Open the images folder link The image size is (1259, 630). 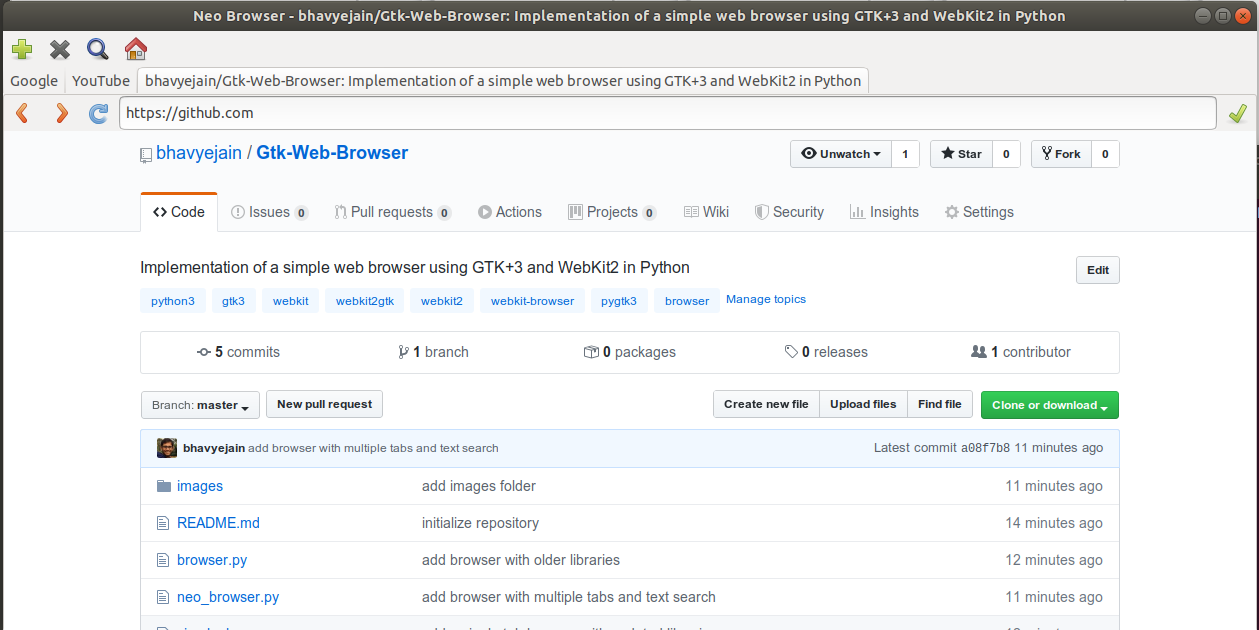coord(200,486)
